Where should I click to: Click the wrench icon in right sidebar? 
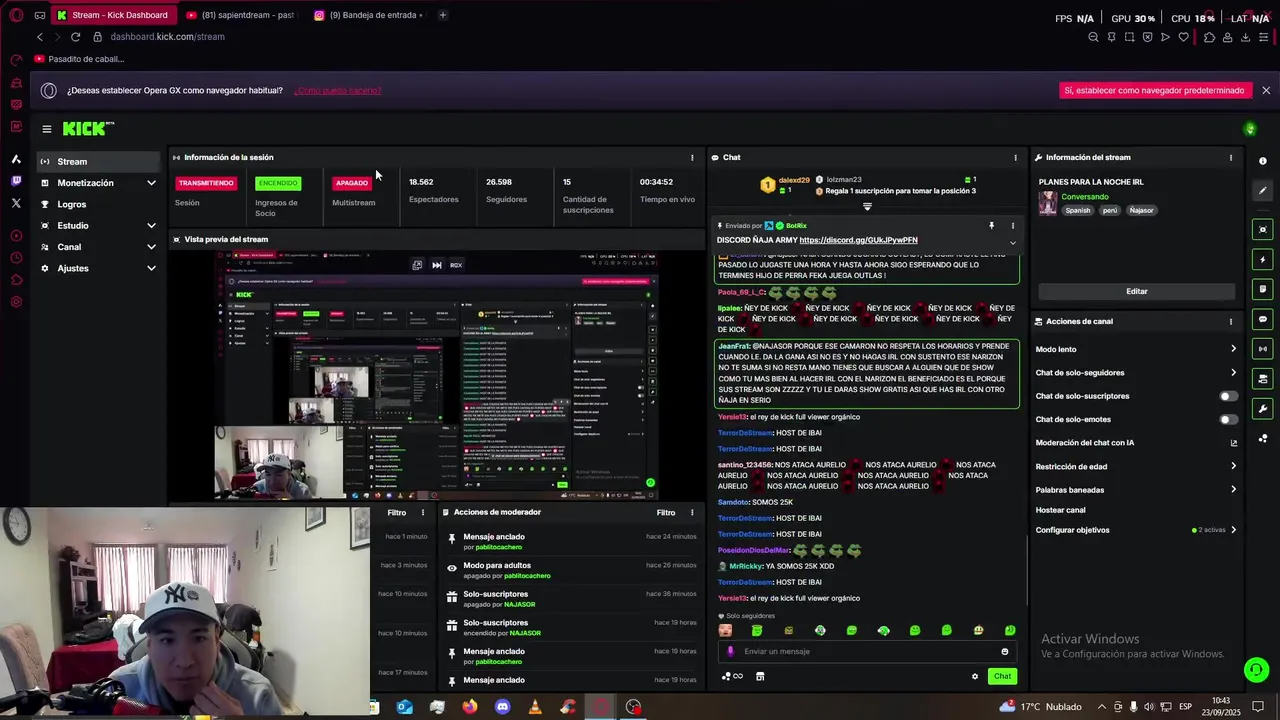click(1263, 409)
